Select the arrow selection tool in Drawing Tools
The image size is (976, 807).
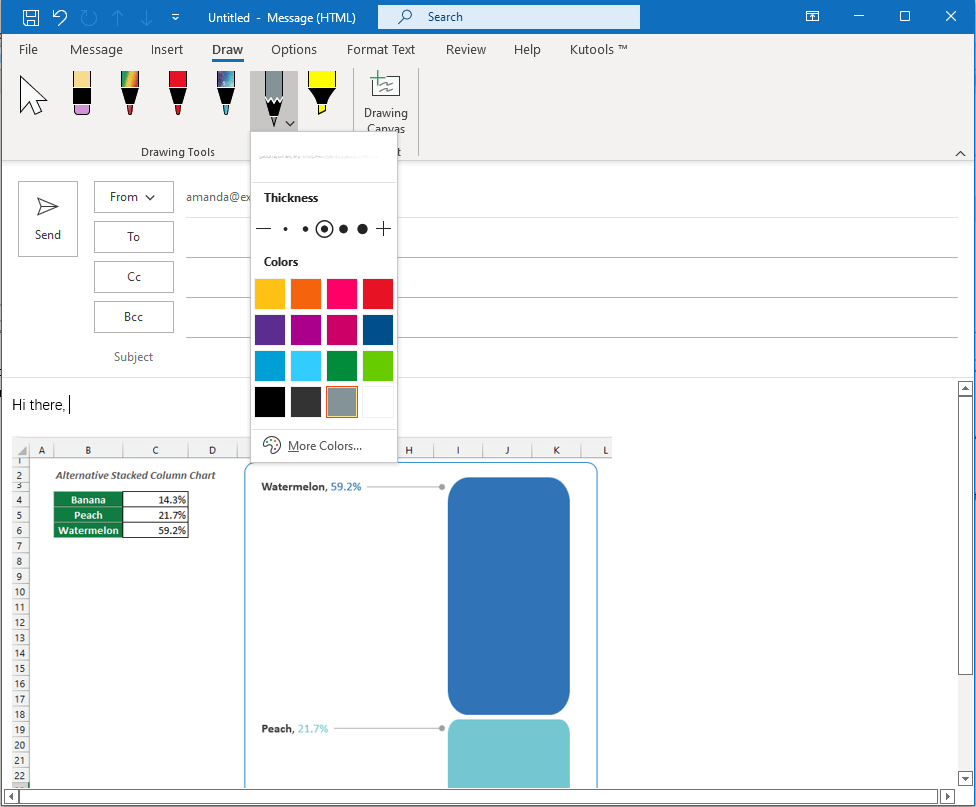pos(33,93)
